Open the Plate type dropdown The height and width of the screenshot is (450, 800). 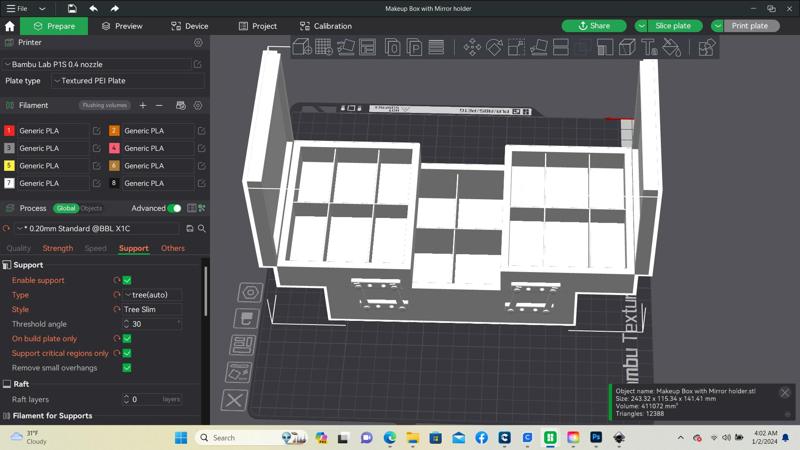coord(127,81)
